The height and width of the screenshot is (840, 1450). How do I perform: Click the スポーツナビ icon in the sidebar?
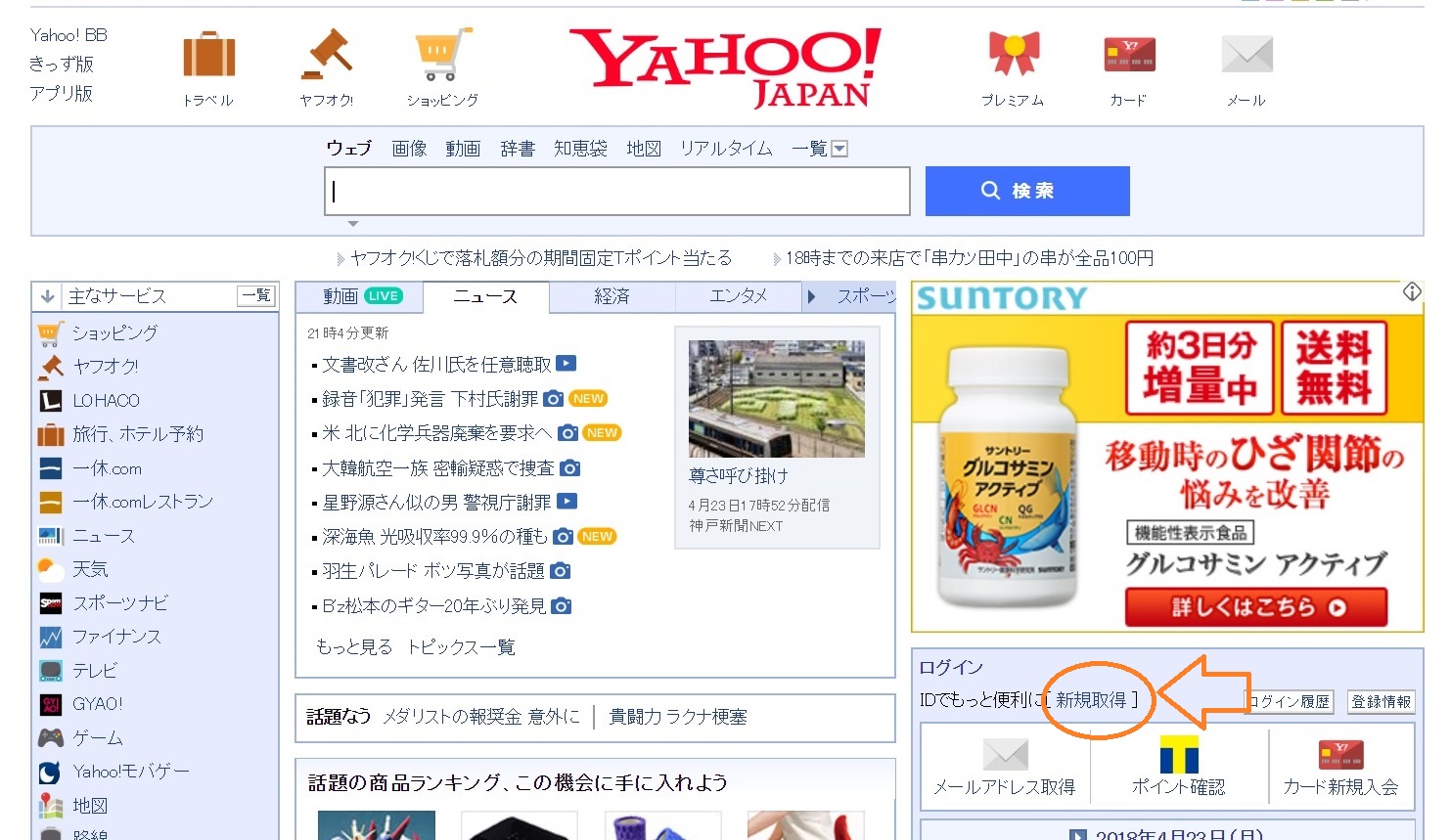click(50, 603)
